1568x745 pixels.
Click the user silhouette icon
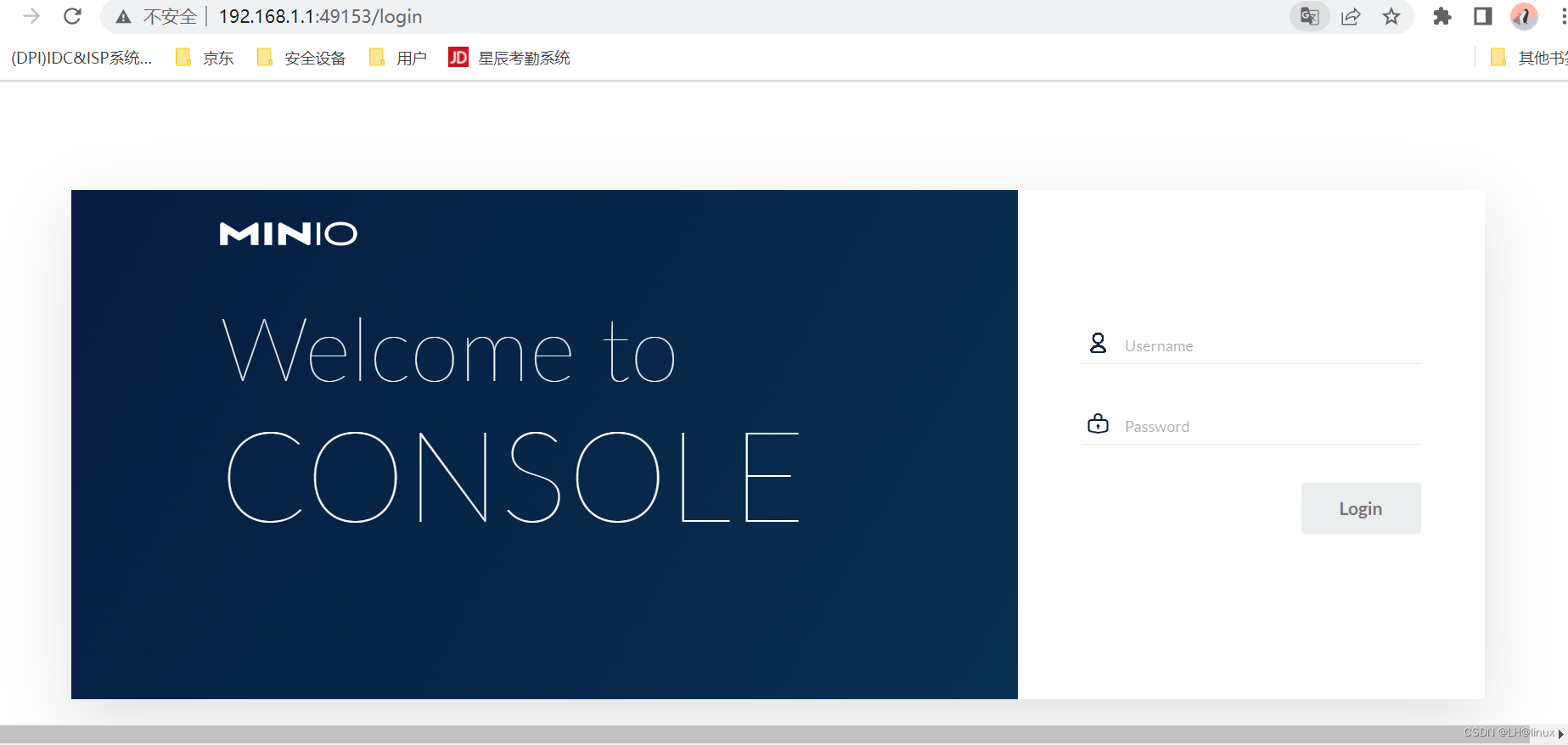click(x=1098, y=343)
